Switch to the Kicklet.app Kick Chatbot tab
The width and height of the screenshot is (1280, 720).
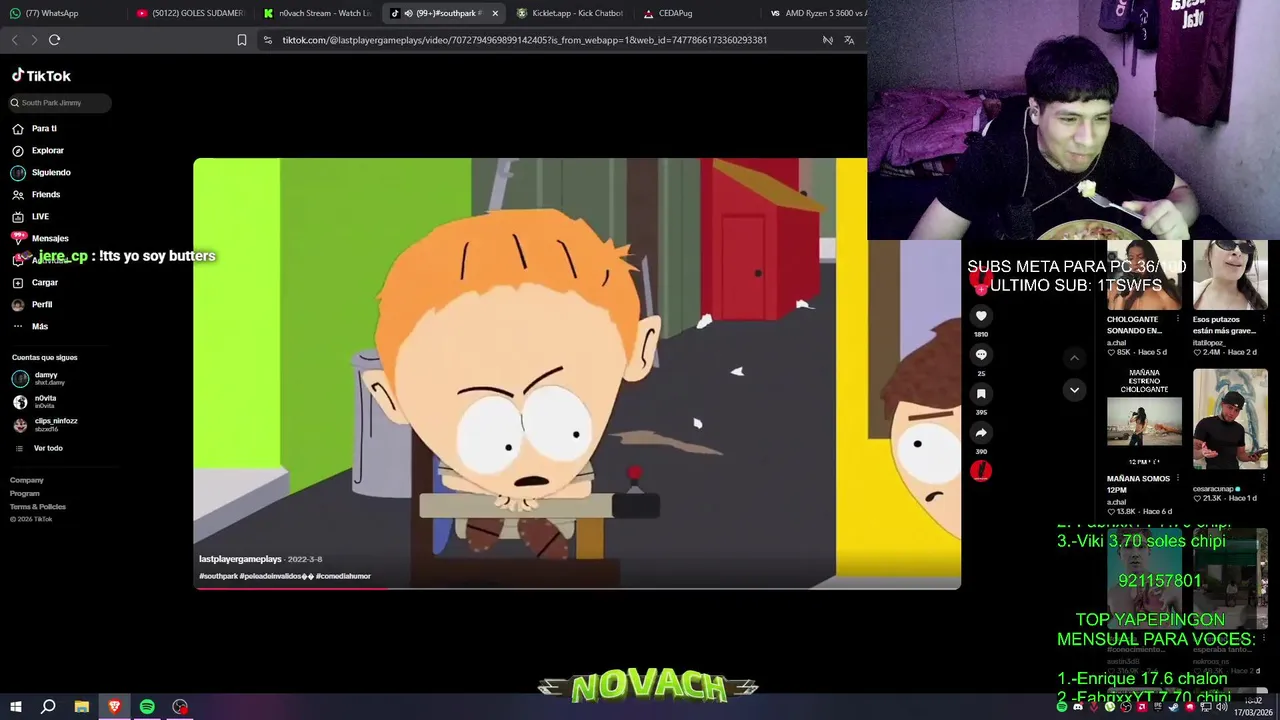[569, 13]
